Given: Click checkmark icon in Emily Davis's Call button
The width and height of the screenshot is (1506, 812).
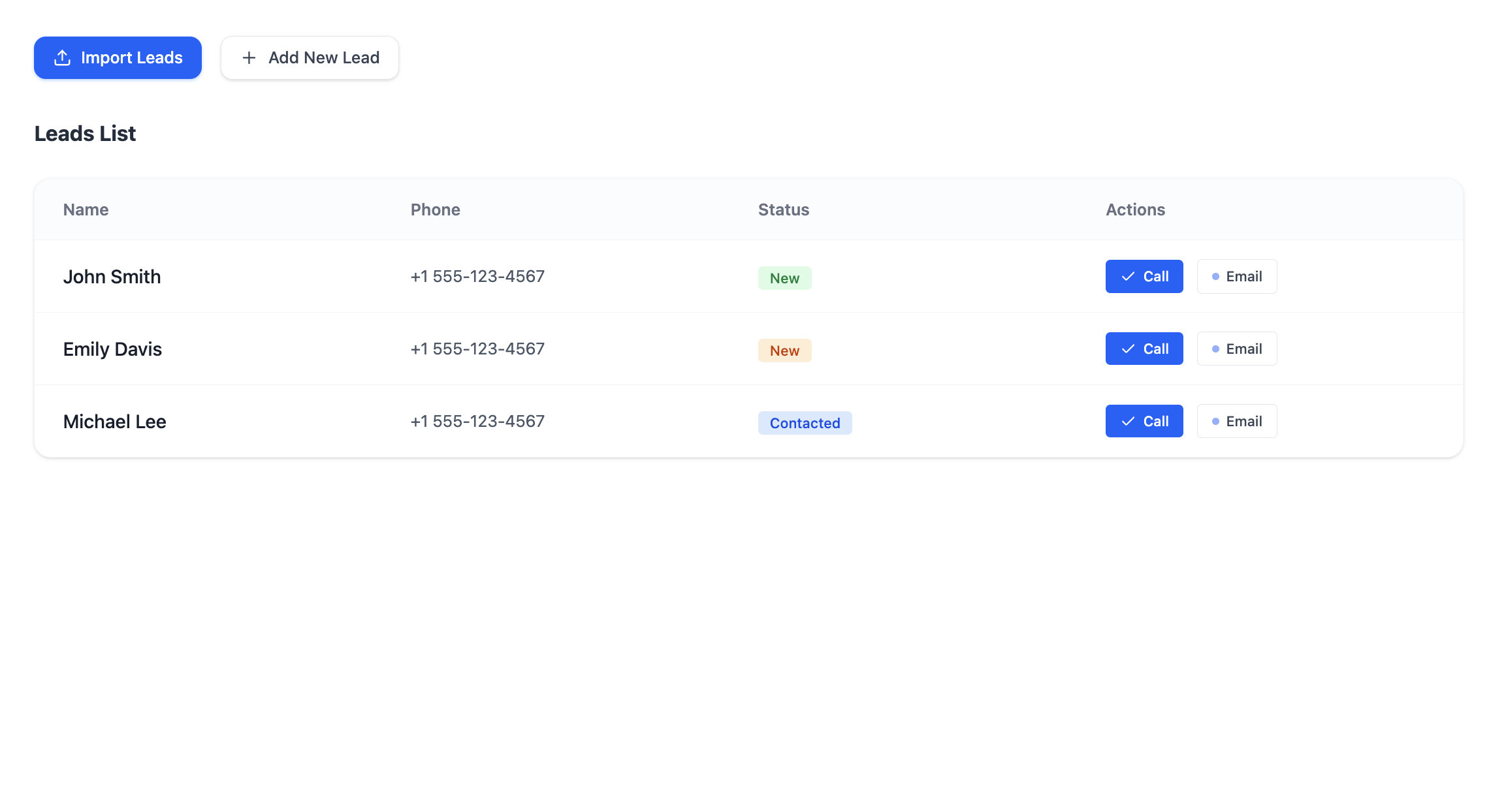Looking at the screenshot, I should 1128,349.
